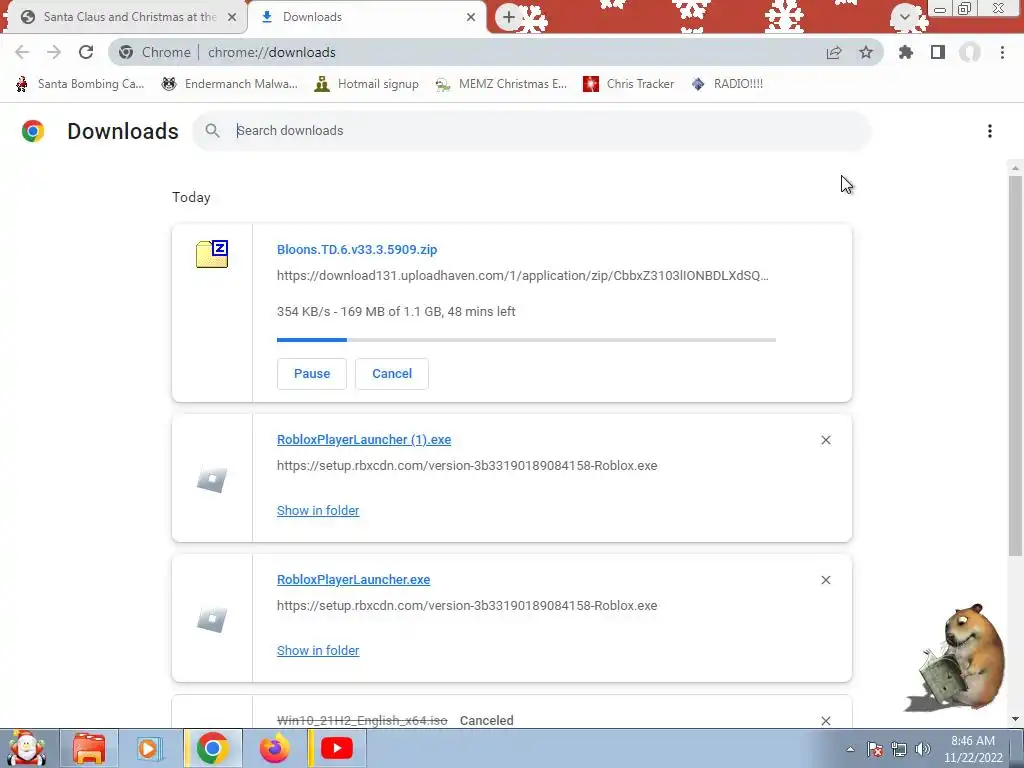Open RobloxPlayerLauncher.exe
This screenshot has height=768, width=1024.
353,579
